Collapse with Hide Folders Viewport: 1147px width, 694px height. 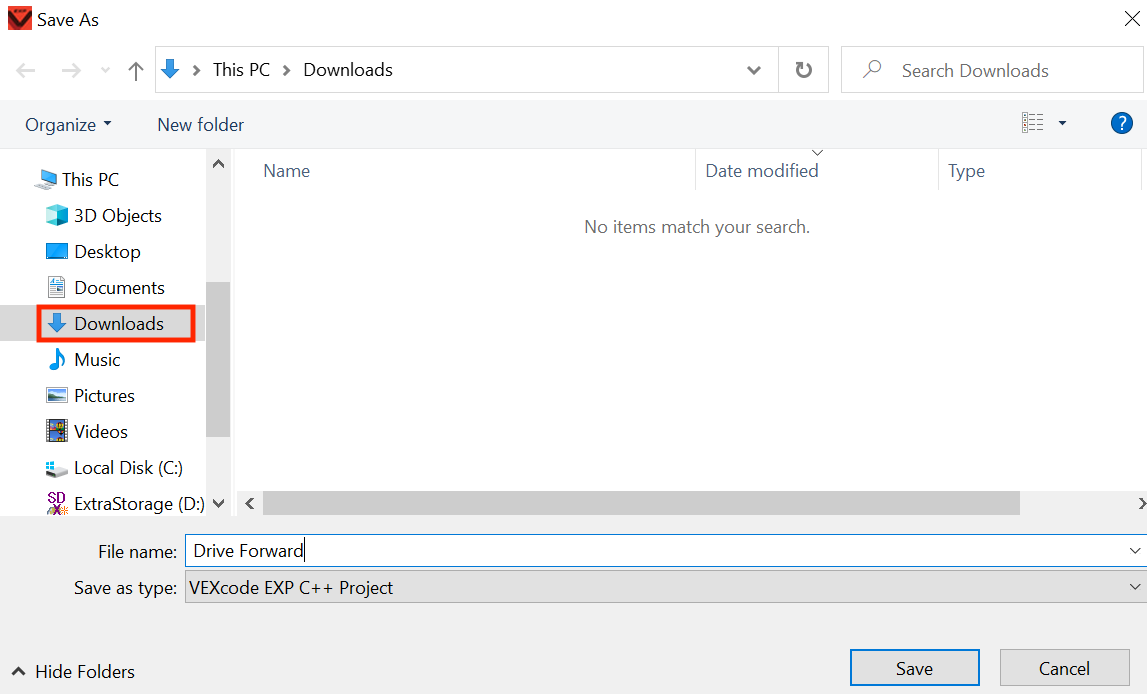pyautogui.click(x=74, y=671)
